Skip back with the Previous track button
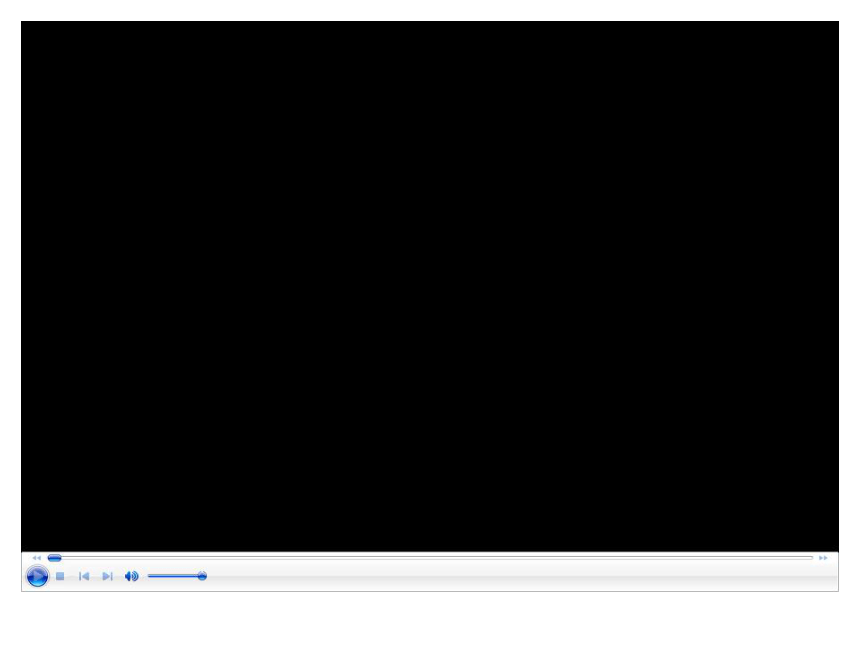The image size is (860, 645). [84, 576]
